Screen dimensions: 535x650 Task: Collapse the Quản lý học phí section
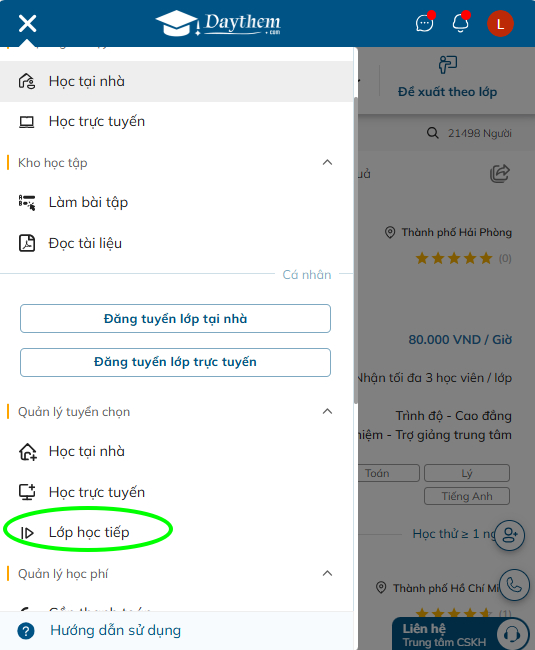tap(327, 573)
